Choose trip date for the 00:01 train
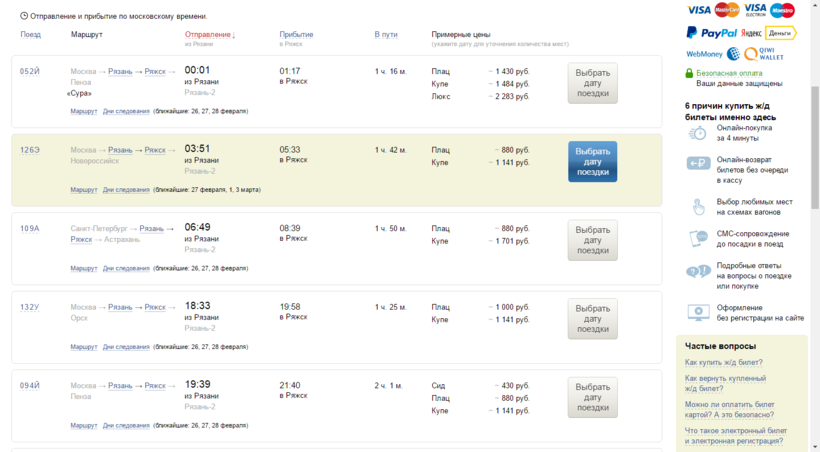Screen dimensions: 820x452 click(x=592, y=83)
